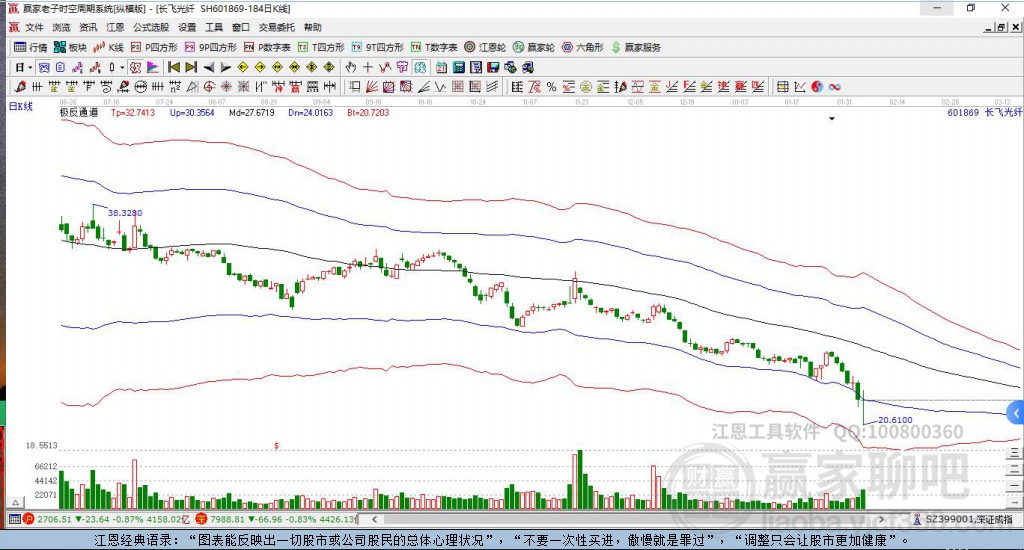Click the small black triangle above chart
This screenshot has width=1024, height=550.
pos(832,119)
